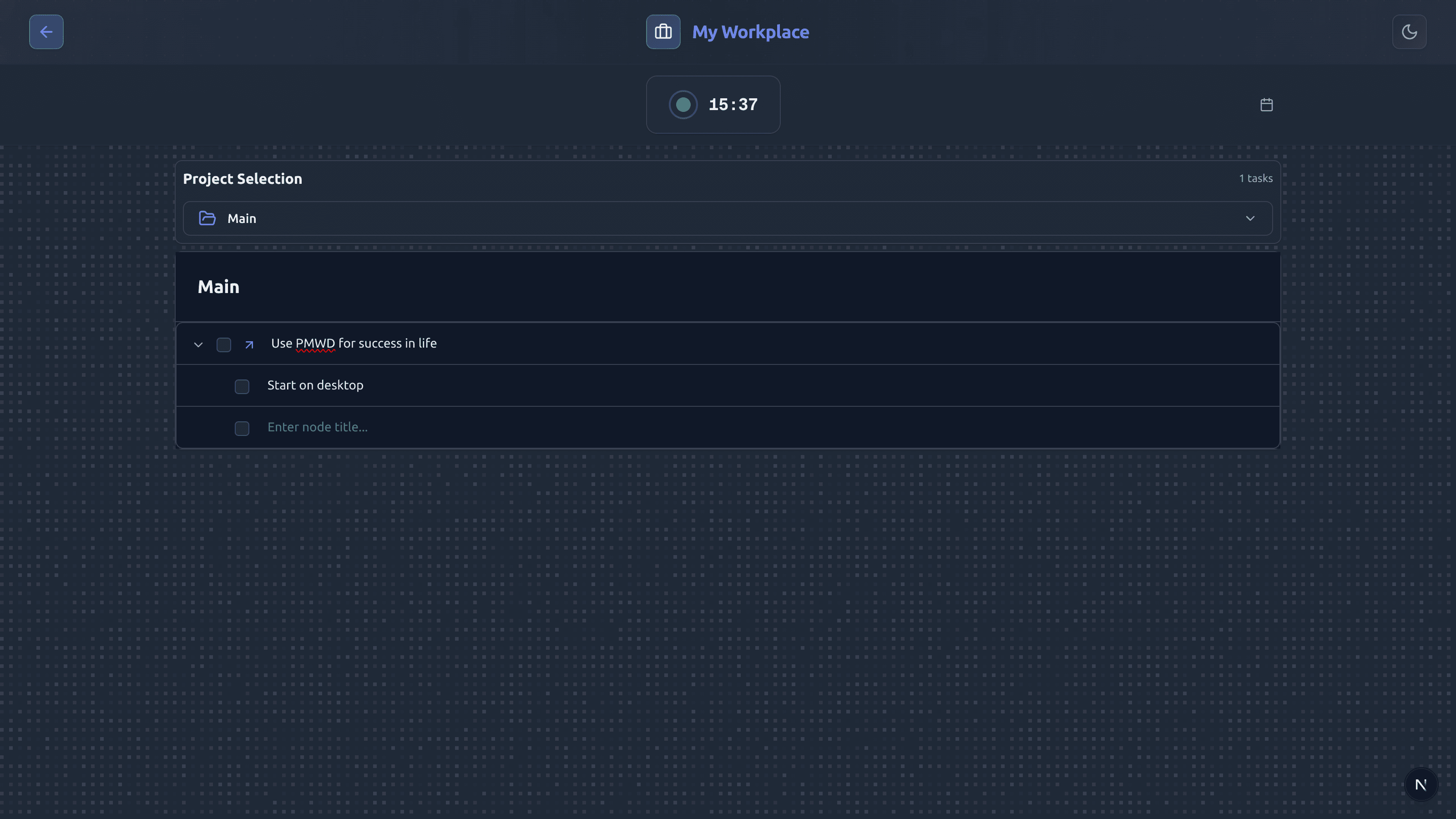
Task: Toggle dark mode moon icon
Action: click(1409, 32)
